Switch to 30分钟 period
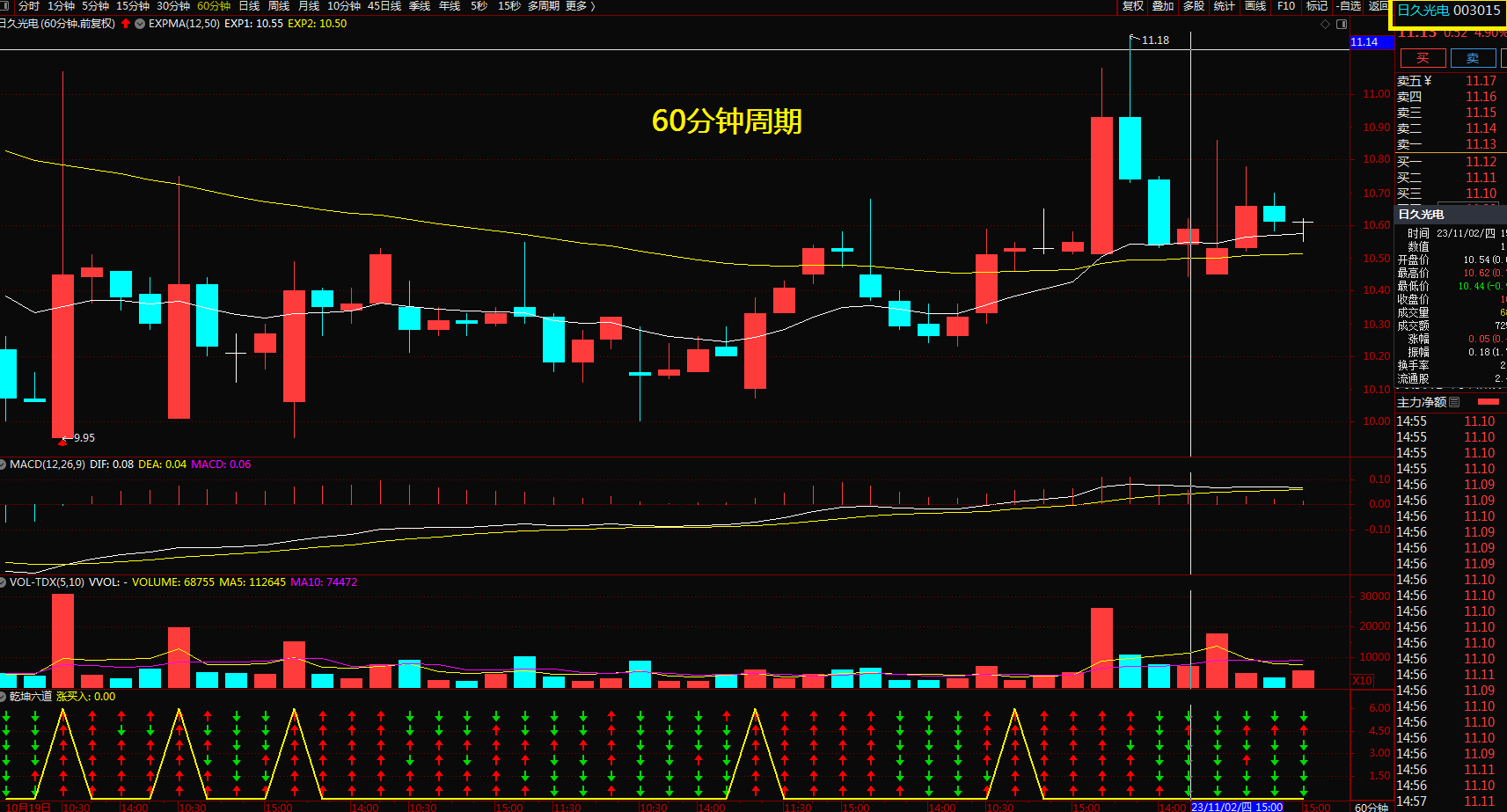 (x=173, y=6)
